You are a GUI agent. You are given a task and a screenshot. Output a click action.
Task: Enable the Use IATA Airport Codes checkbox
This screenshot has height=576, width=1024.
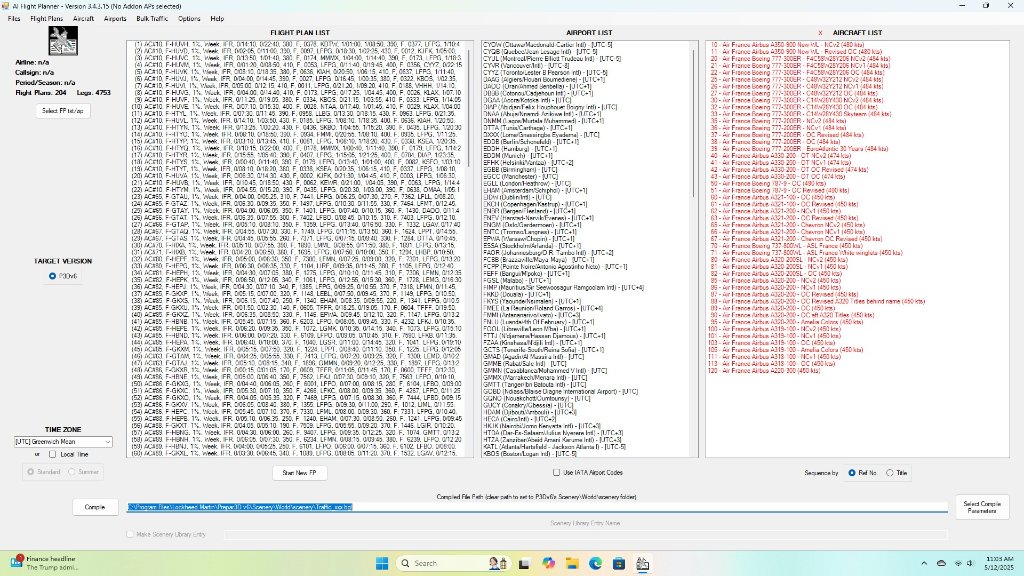(558, 472)
